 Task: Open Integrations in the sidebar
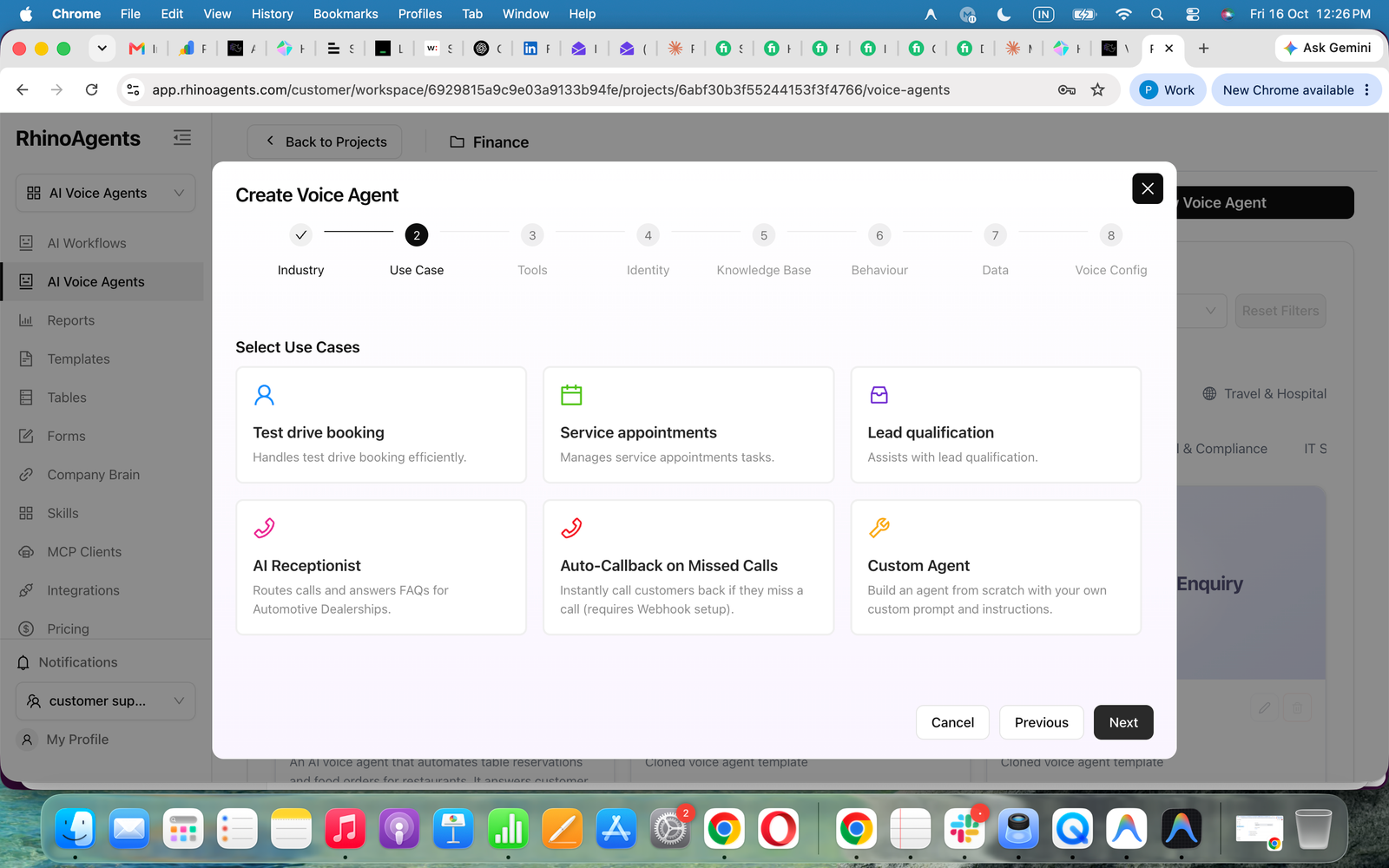(x=83, y=590)
